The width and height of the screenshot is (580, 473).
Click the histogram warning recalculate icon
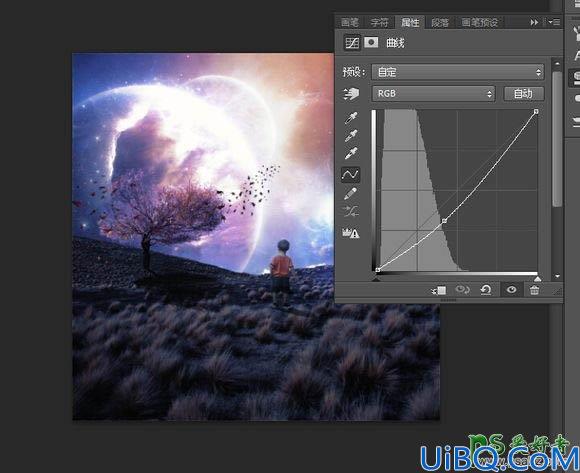tap(351, 233)
